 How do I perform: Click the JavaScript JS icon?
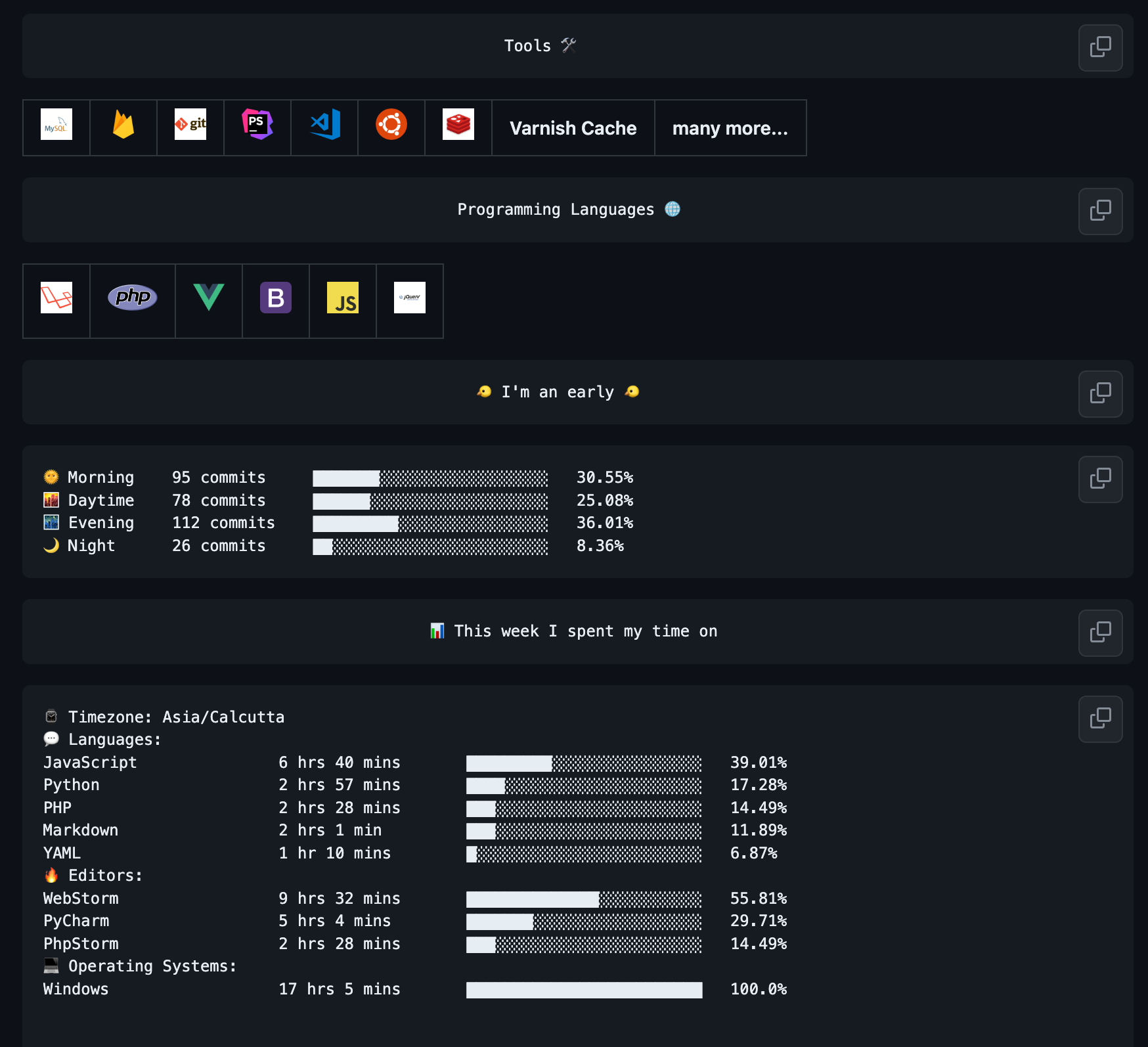tap(343, 298)
